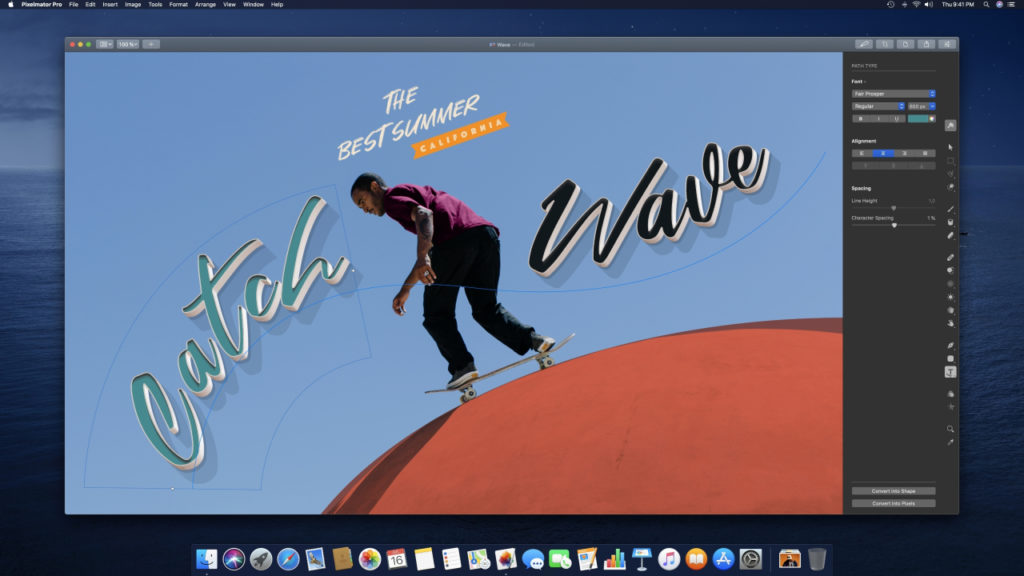Select the Arrange (arrow) tool
1024x576 pixels.
[x=950, y=148]
